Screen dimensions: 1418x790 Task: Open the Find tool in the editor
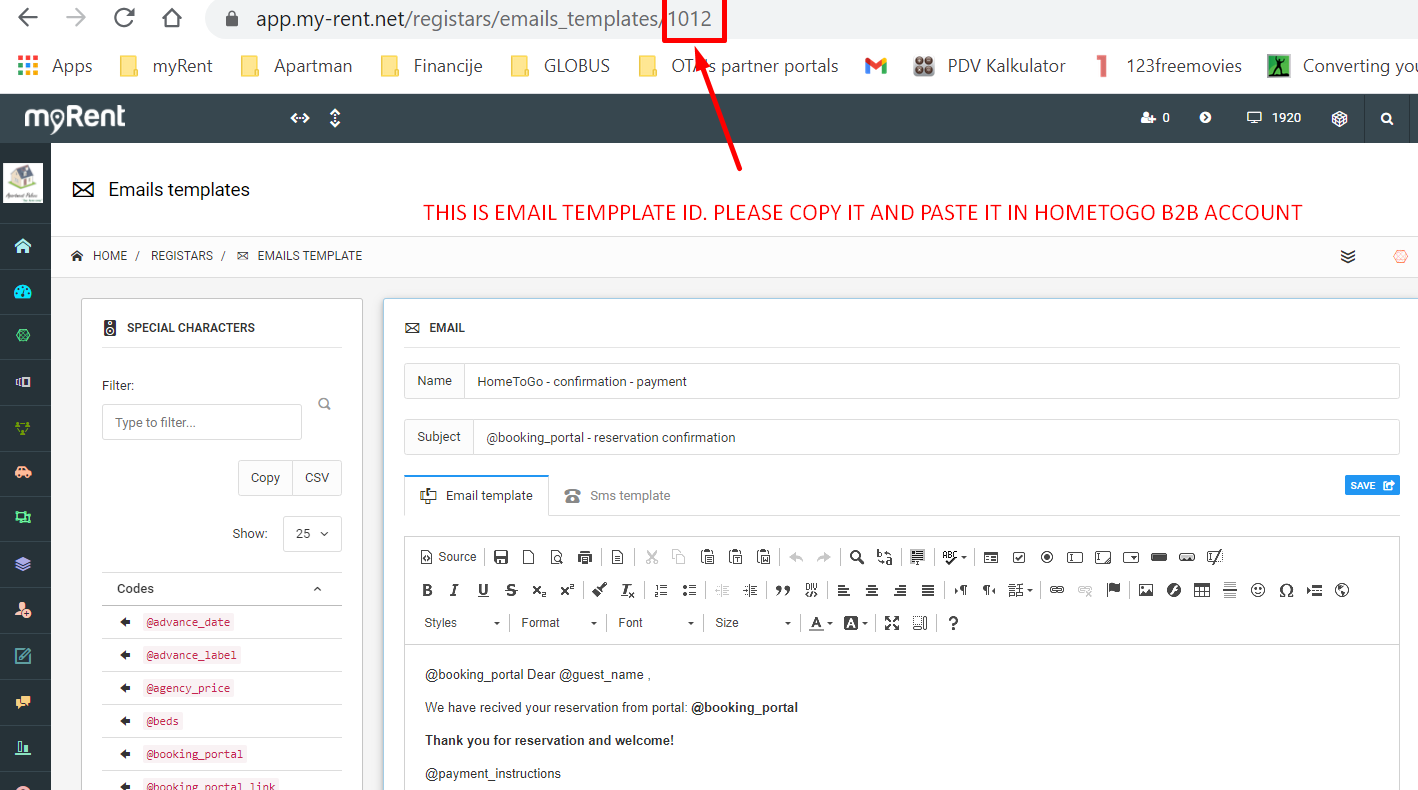(x=857, y=557)
